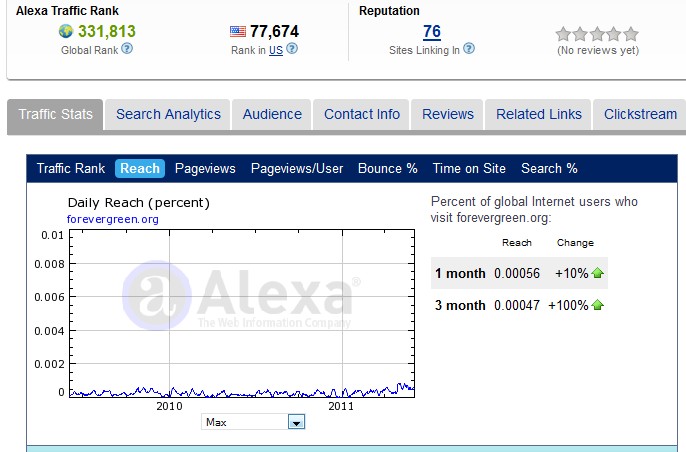Screen dimensions: 686x452
Task: Click the No reviews yet text
Action: click(598, 50)
